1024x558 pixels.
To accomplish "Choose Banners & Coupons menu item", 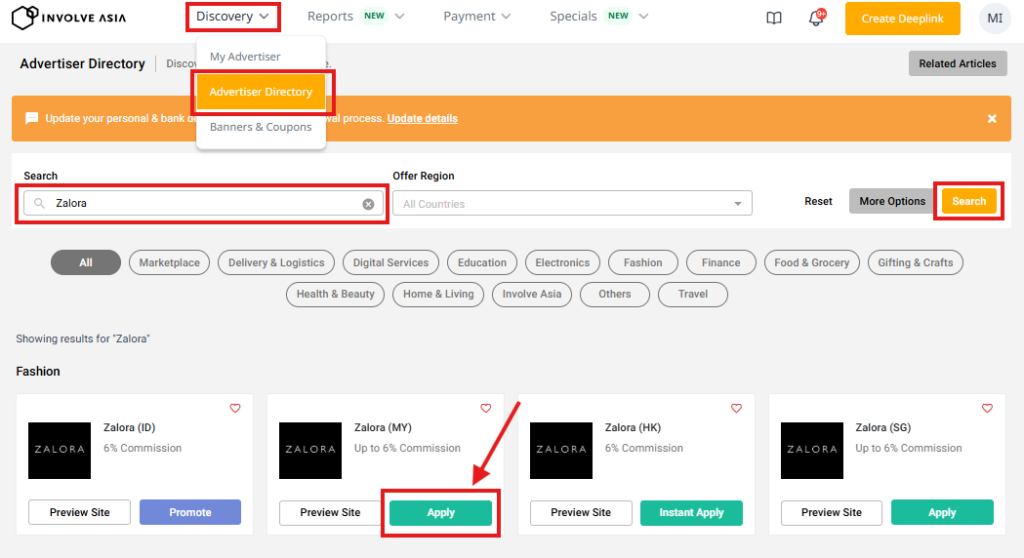I will [x=261, y=127].
